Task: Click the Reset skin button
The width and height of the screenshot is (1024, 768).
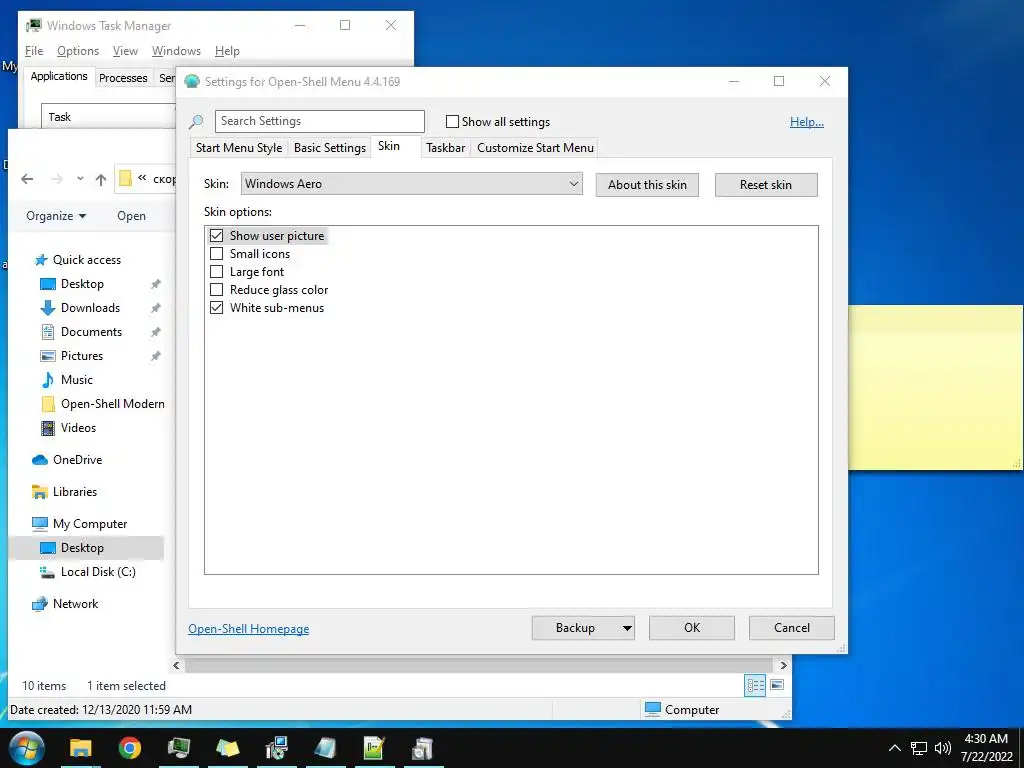Action: 766,185
